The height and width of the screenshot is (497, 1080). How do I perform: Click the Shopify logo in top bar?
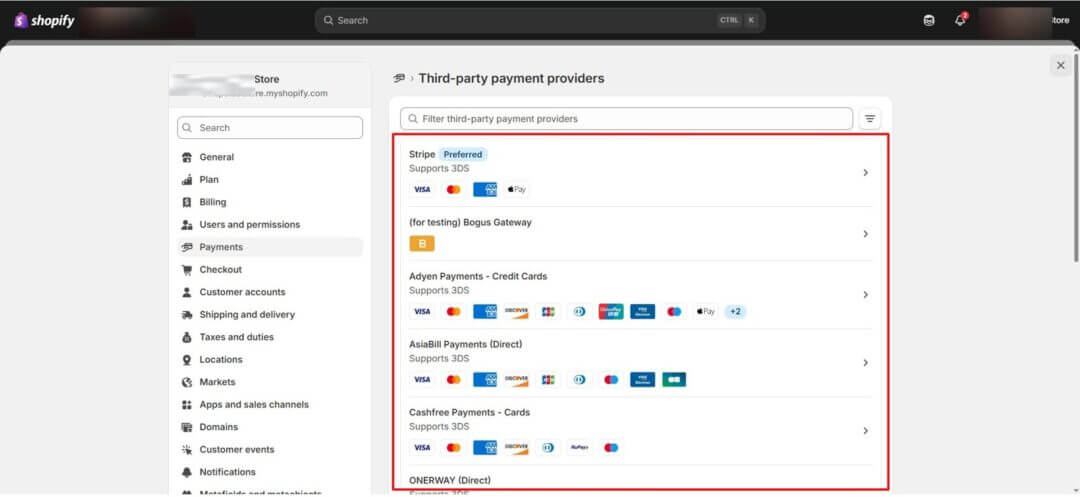[44, 20]
